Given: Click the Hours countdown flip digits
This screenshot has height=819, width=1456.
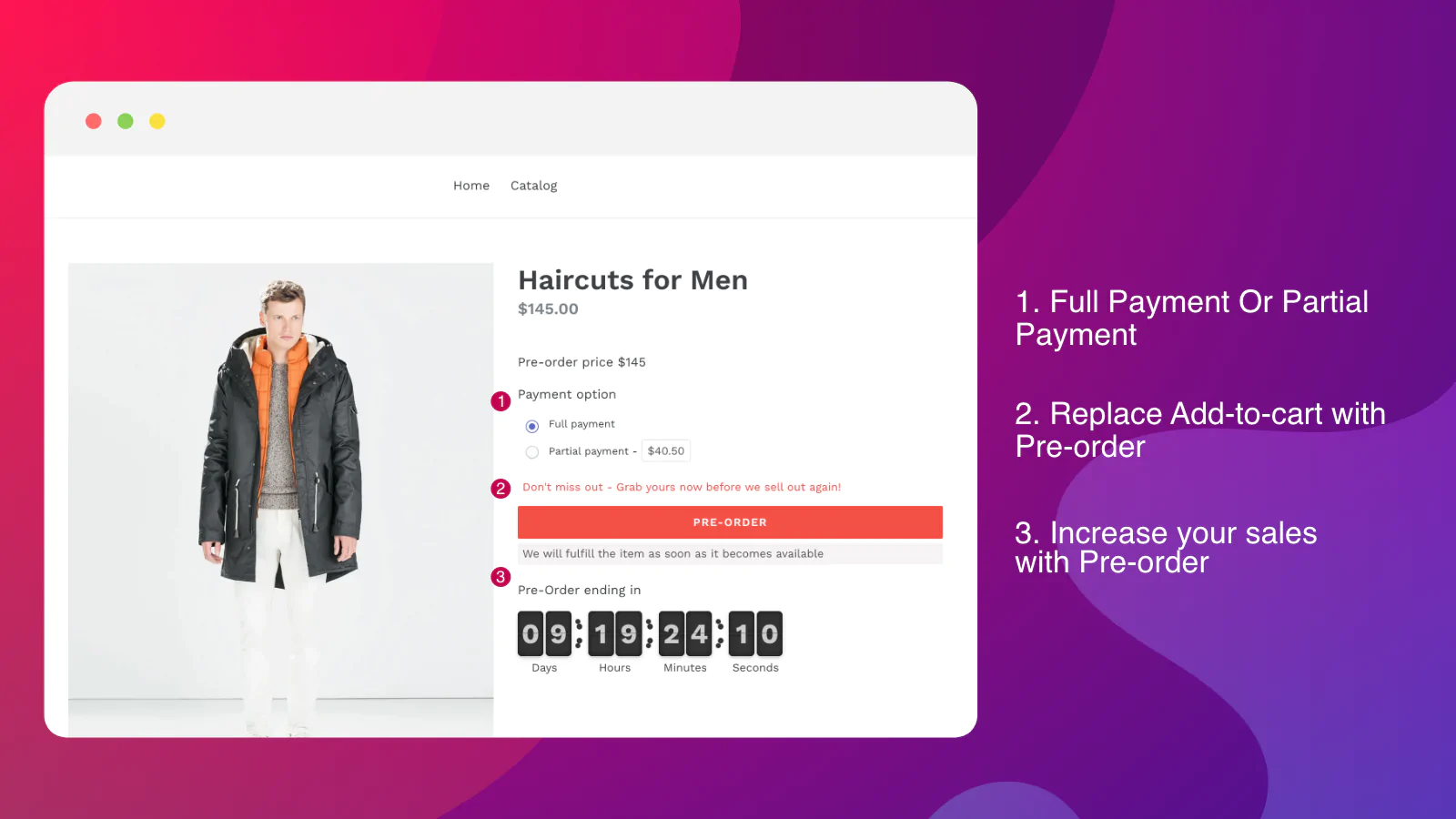Looking at the screenshot, I should pos(615,633).
